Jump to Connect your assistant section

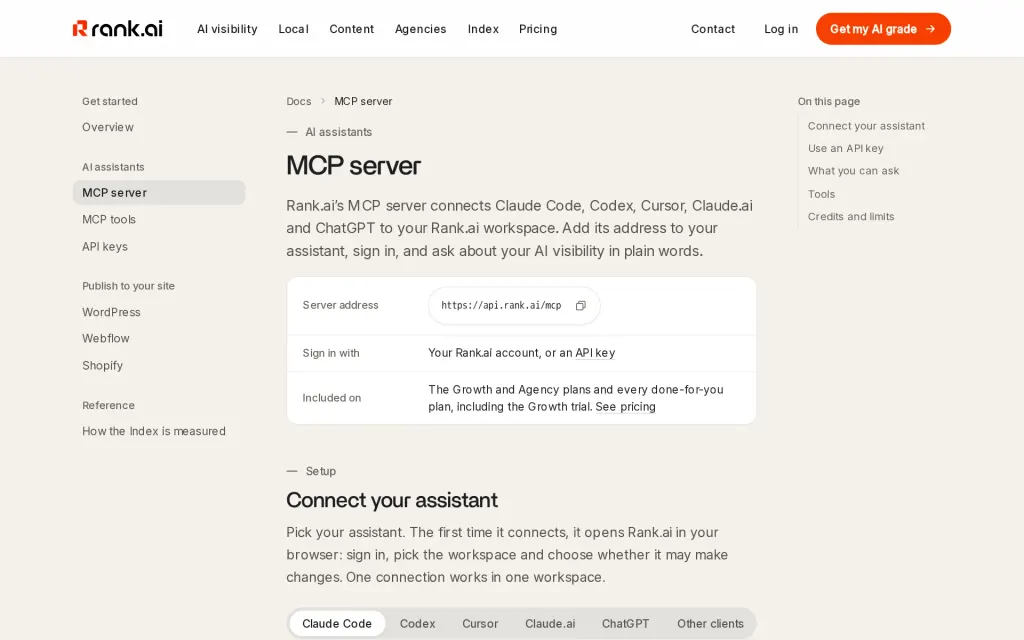point(866,126)
